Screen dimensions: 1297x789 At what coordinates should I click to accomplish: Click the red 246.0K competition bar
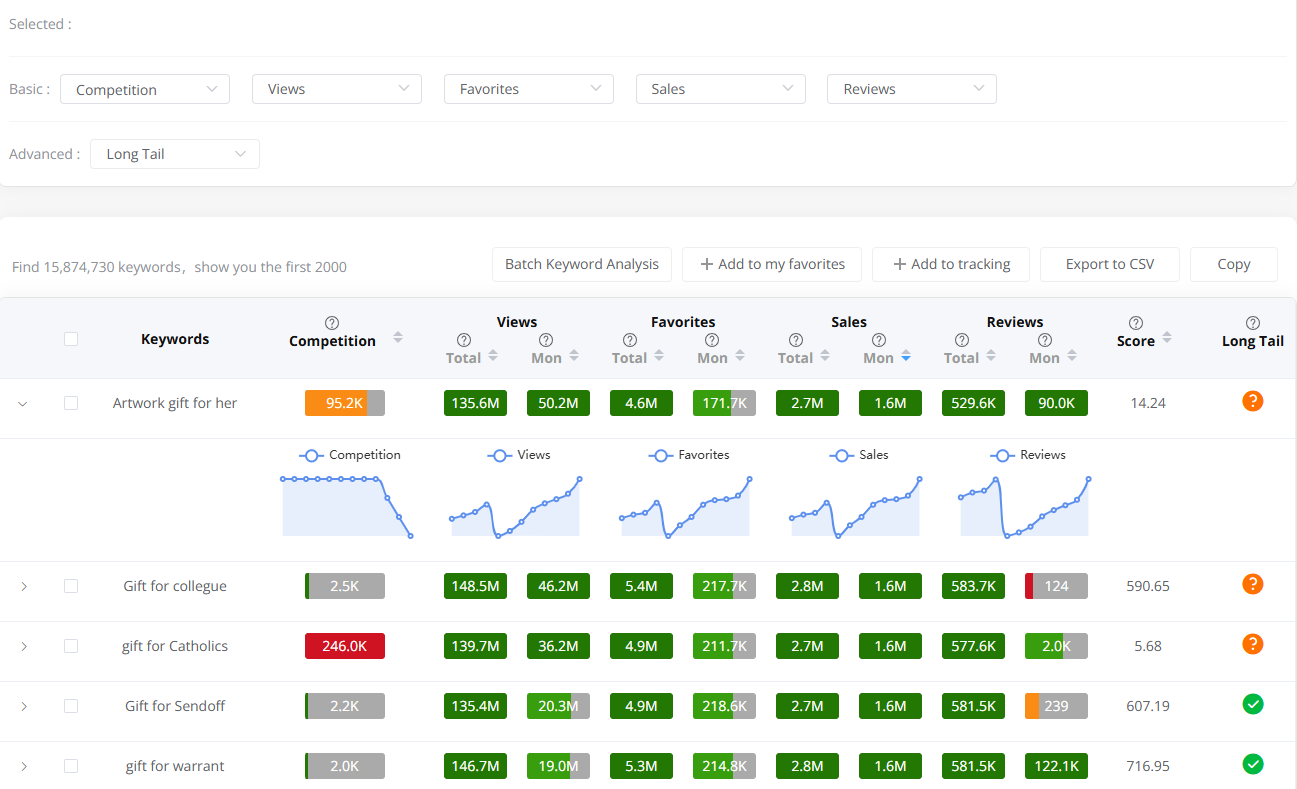click(x=345, y=646)
